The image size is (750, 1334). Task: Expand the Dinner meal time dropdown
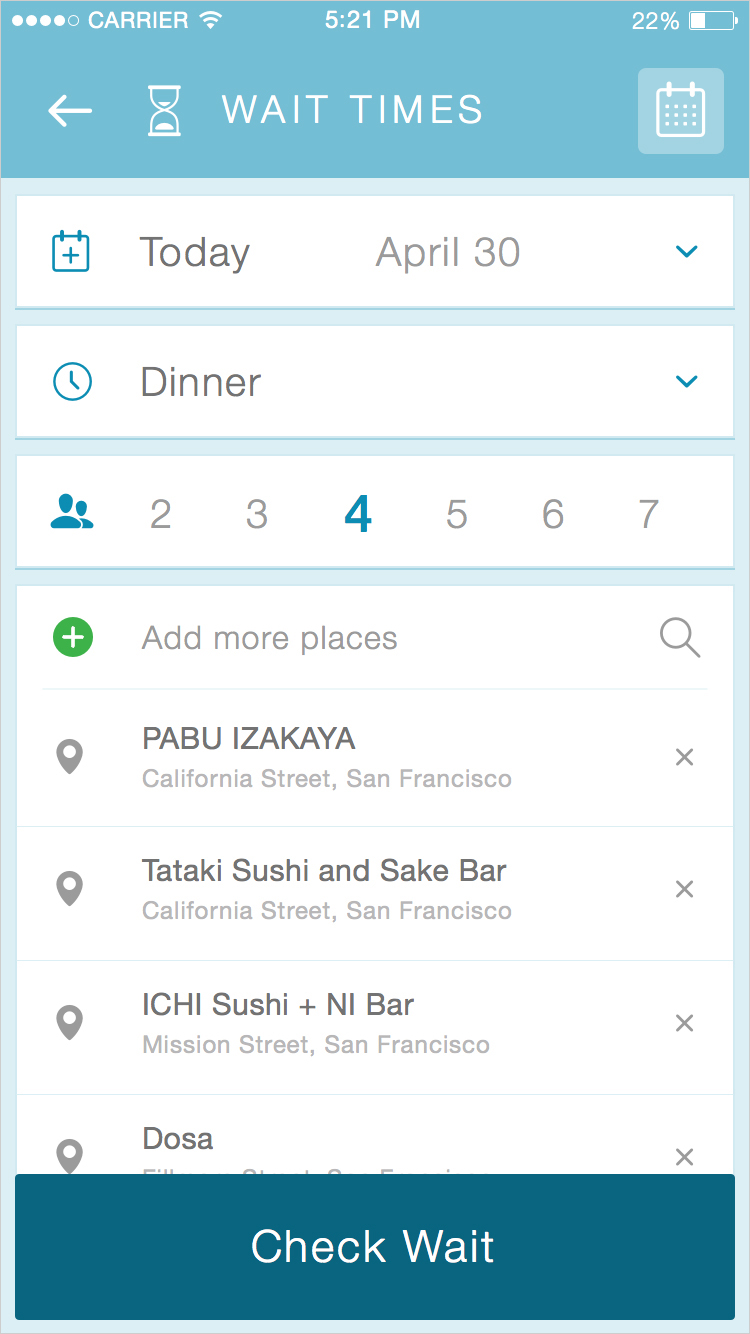tap(375, 382)
